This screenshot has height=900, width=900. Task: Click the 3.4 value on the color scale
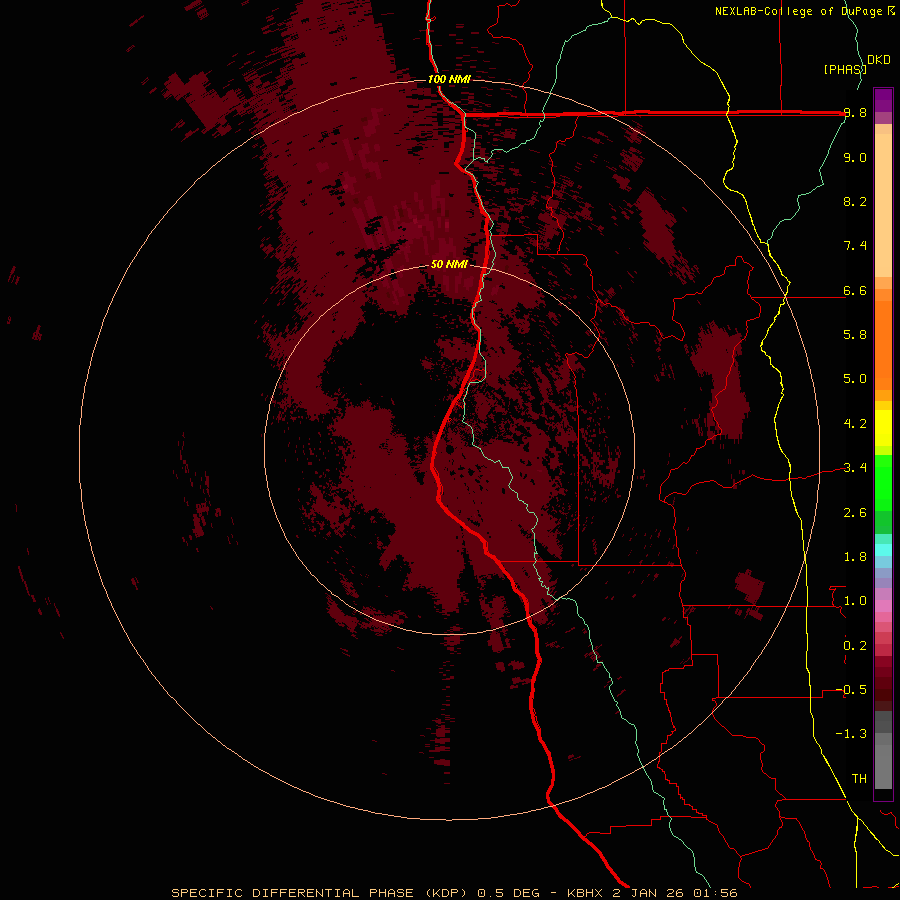855,468
